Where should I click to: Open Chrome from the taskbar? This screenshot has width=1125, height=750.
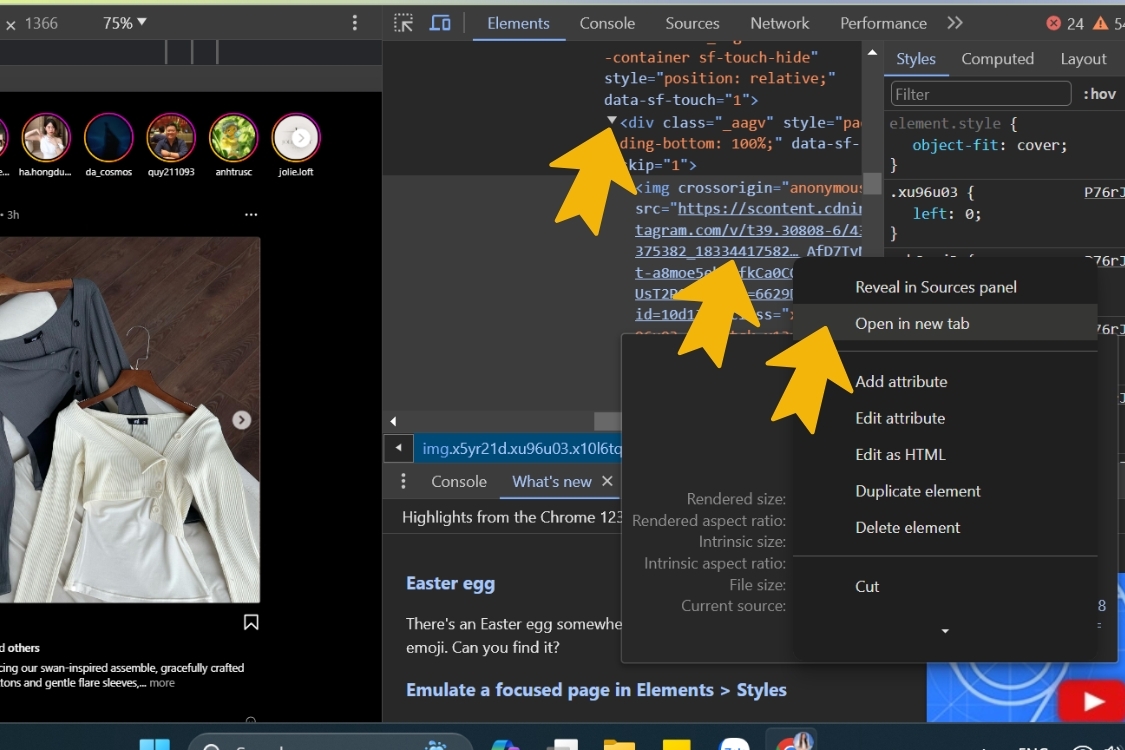tap(792, 742)
